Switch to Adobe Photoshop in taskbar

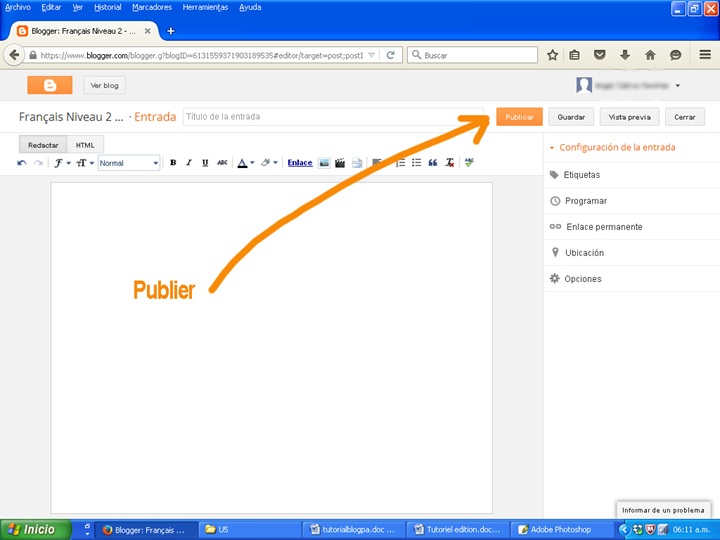[x=561, y=530]
